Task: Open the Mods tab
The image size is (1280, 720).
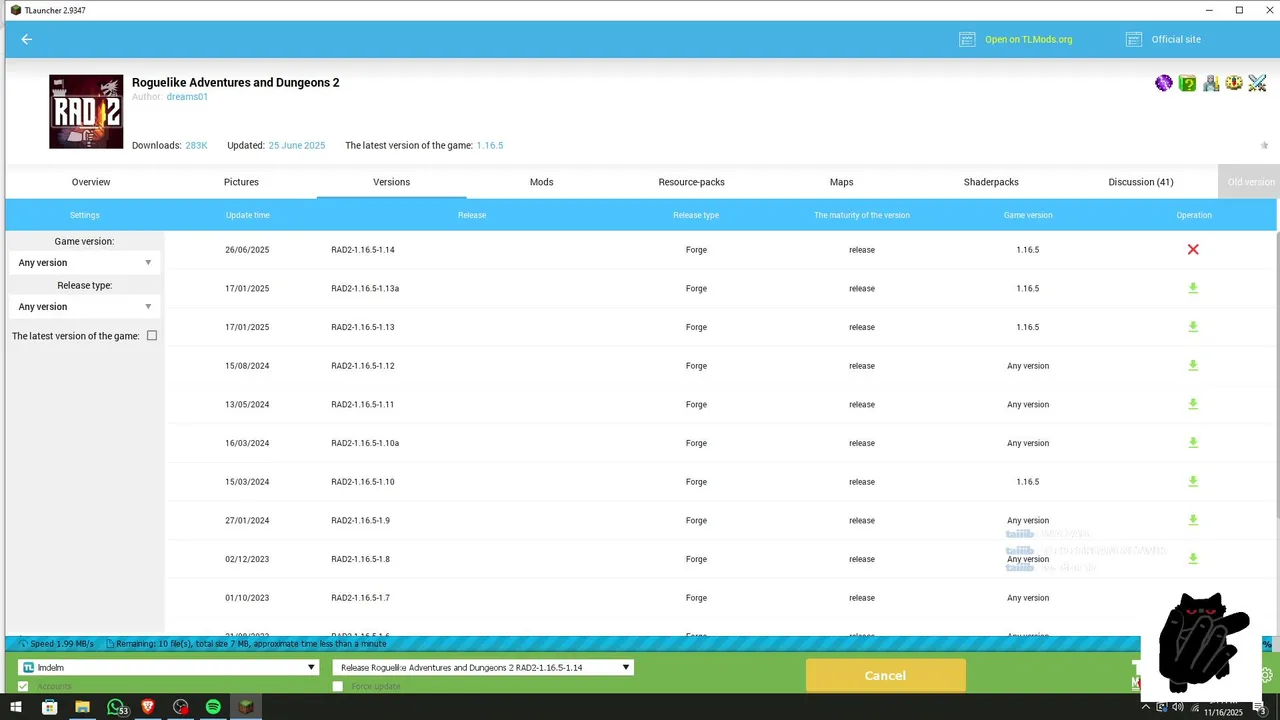Action: coord(541,182)
